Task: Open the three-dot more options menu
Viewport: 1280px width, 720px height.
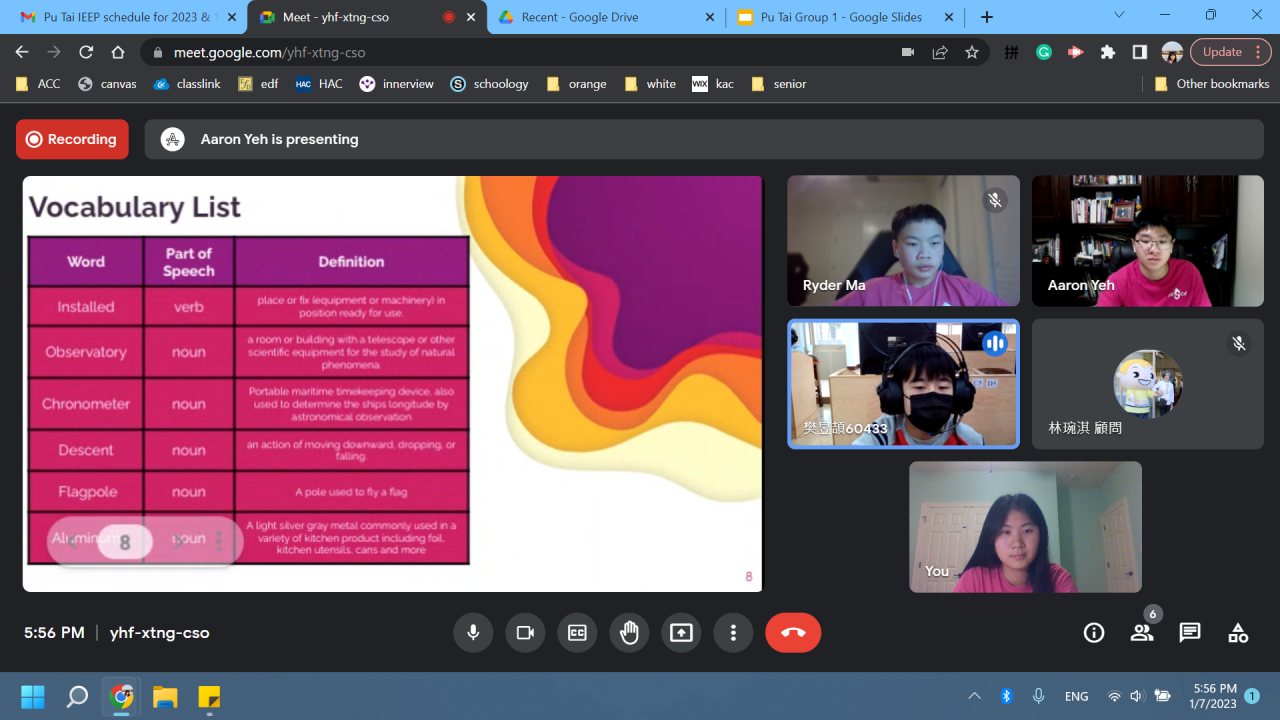Action: [x=733, y=633]
